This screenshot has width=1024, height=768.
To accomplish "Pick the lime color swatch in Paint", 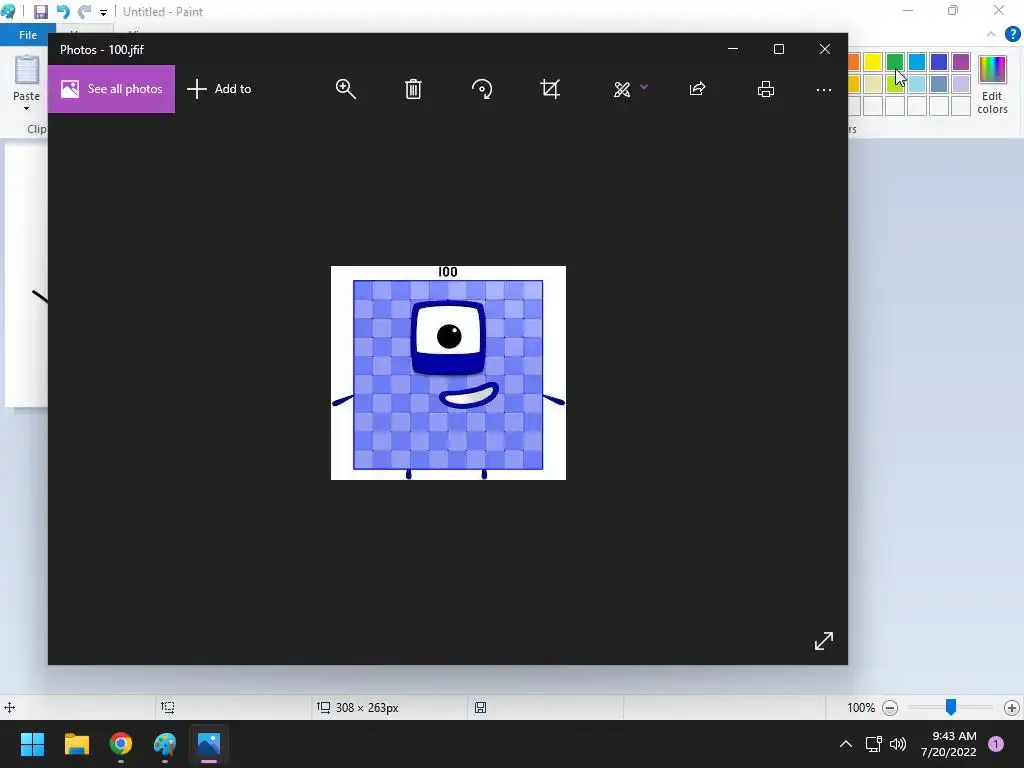I will point(895,84).
